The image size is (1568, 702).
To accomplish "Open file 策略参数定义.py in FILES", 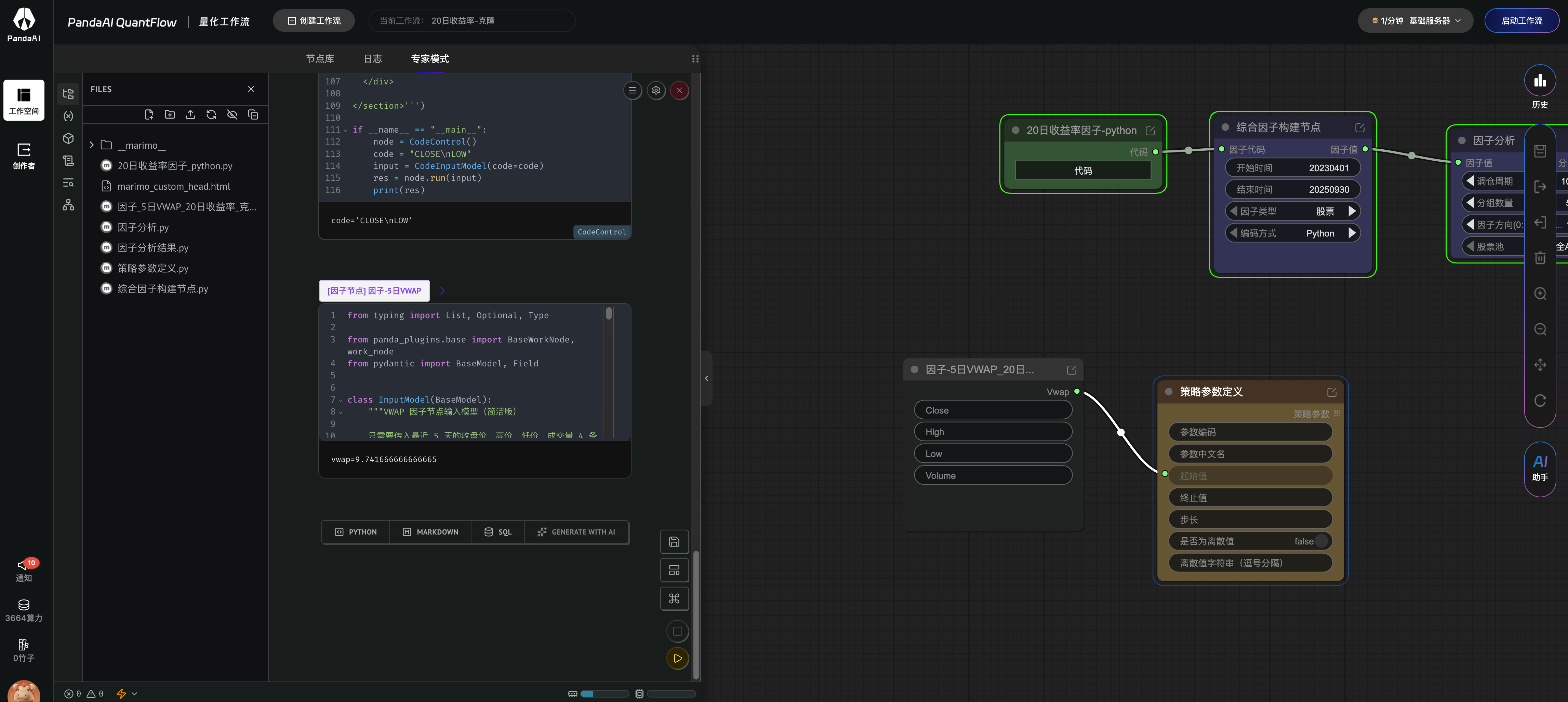I will point(153,268).
